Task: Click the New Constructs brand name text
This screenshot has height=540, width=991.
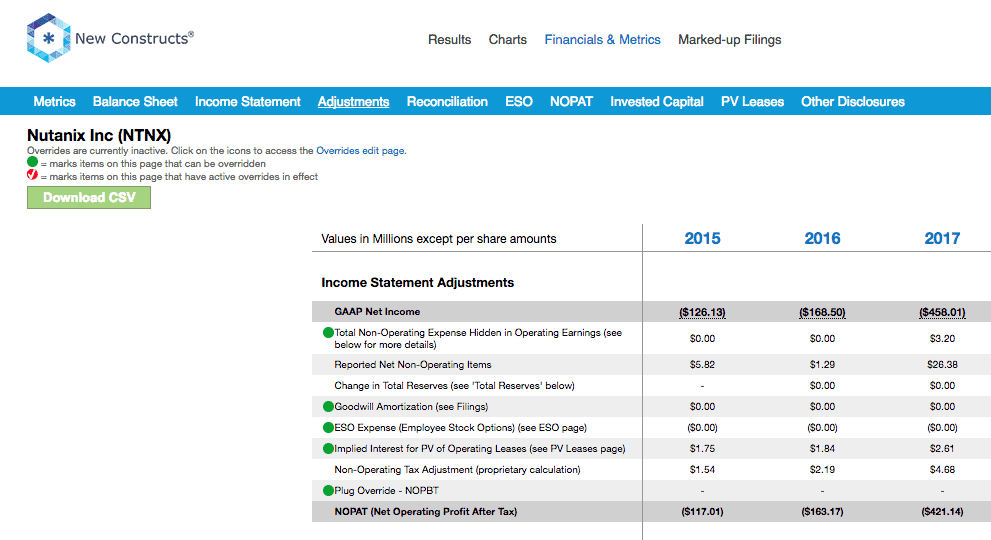Action: [x=134, y=39]
